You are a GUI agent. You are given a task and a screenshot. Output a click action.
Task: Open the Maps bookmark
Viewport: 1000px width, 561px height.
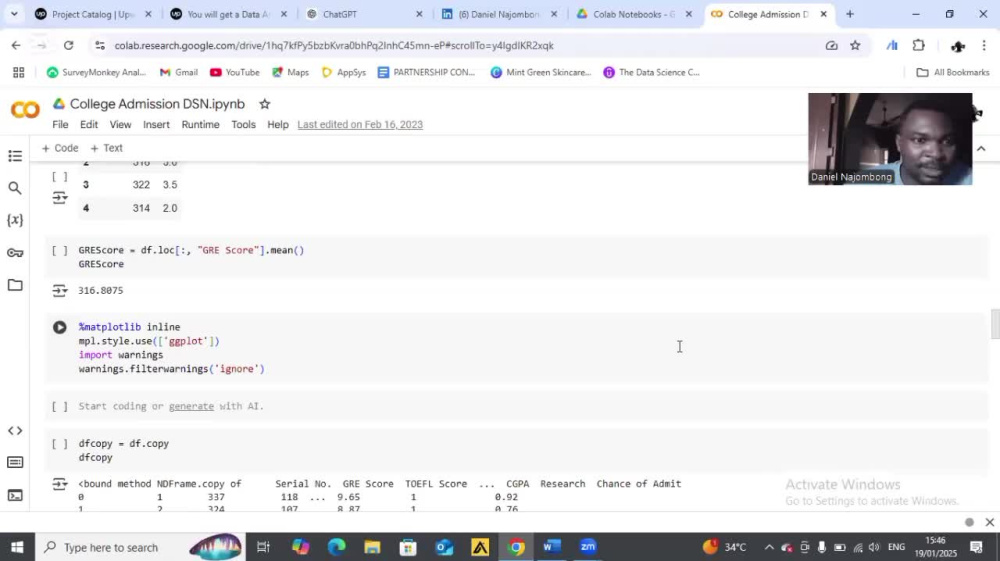(x=290, y=73)
